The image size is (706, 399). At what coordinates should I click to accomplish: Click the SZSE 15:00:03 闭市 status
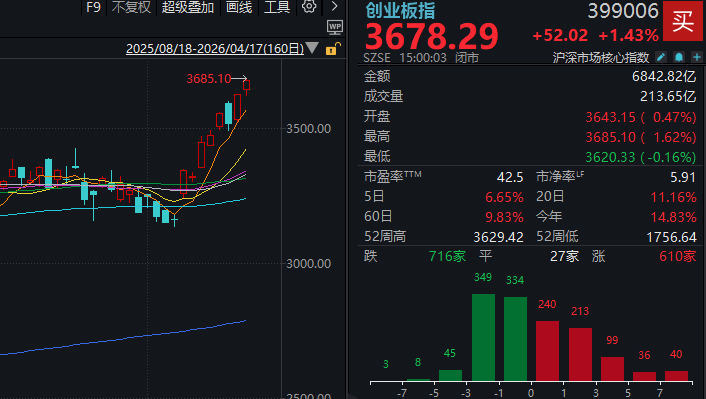421,58
